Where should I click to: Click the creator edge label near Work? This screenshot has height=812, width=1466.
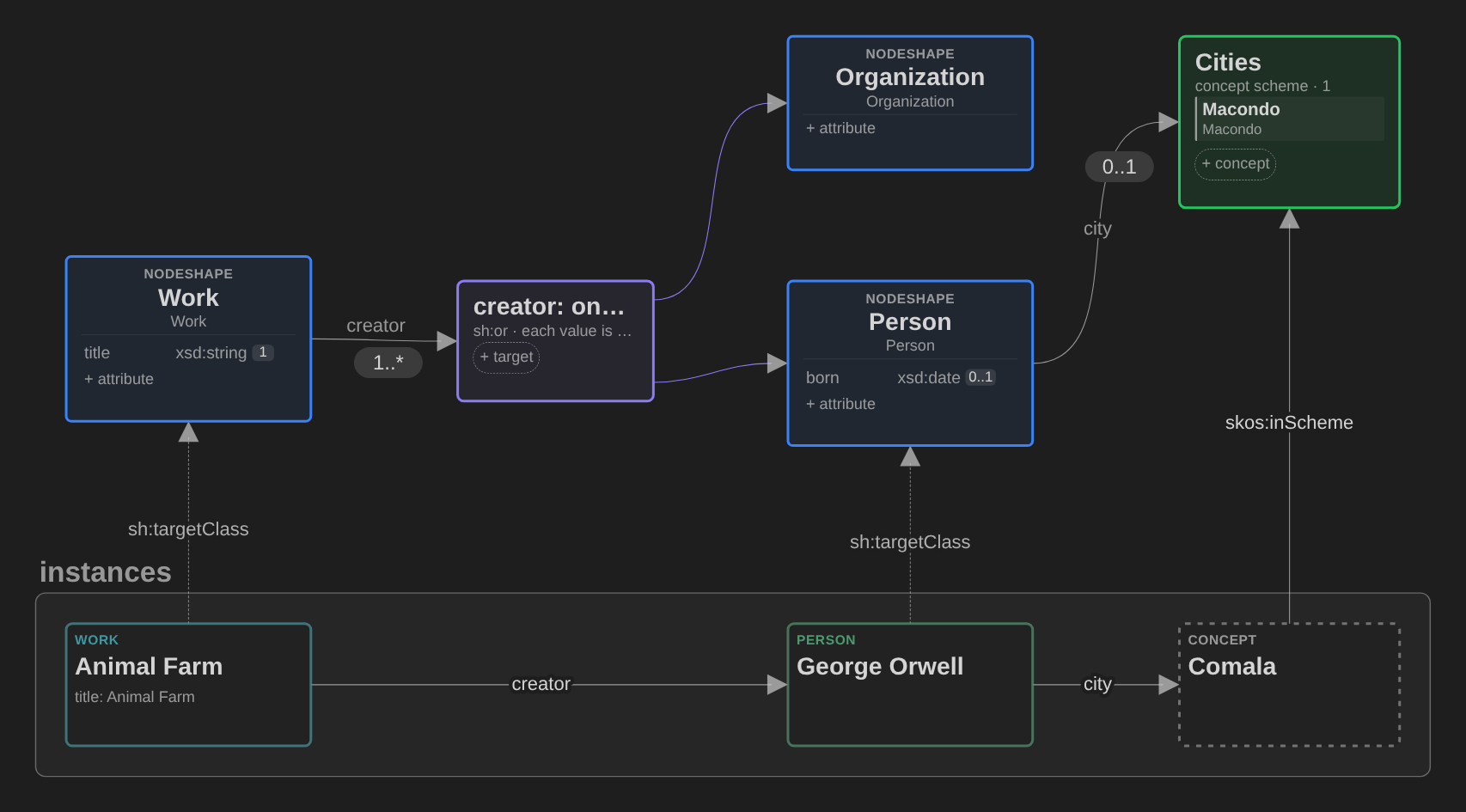tap(376, 326)
